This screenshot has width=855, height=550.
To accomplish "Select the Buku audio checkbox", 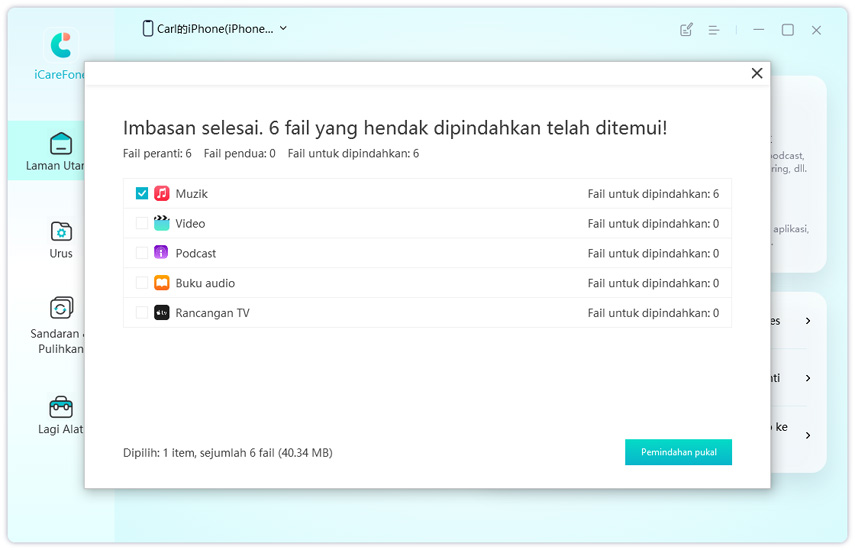I will point(142,283).
